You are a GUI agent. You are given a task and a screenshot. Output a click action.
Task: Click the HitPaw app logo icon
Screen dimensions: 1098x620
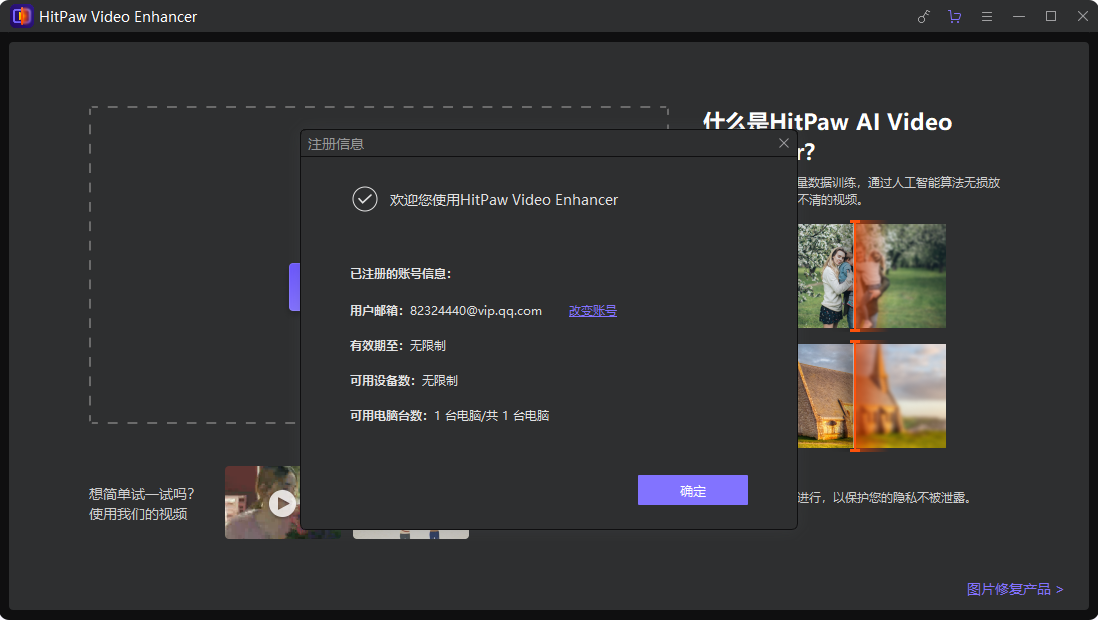point(22,16)
